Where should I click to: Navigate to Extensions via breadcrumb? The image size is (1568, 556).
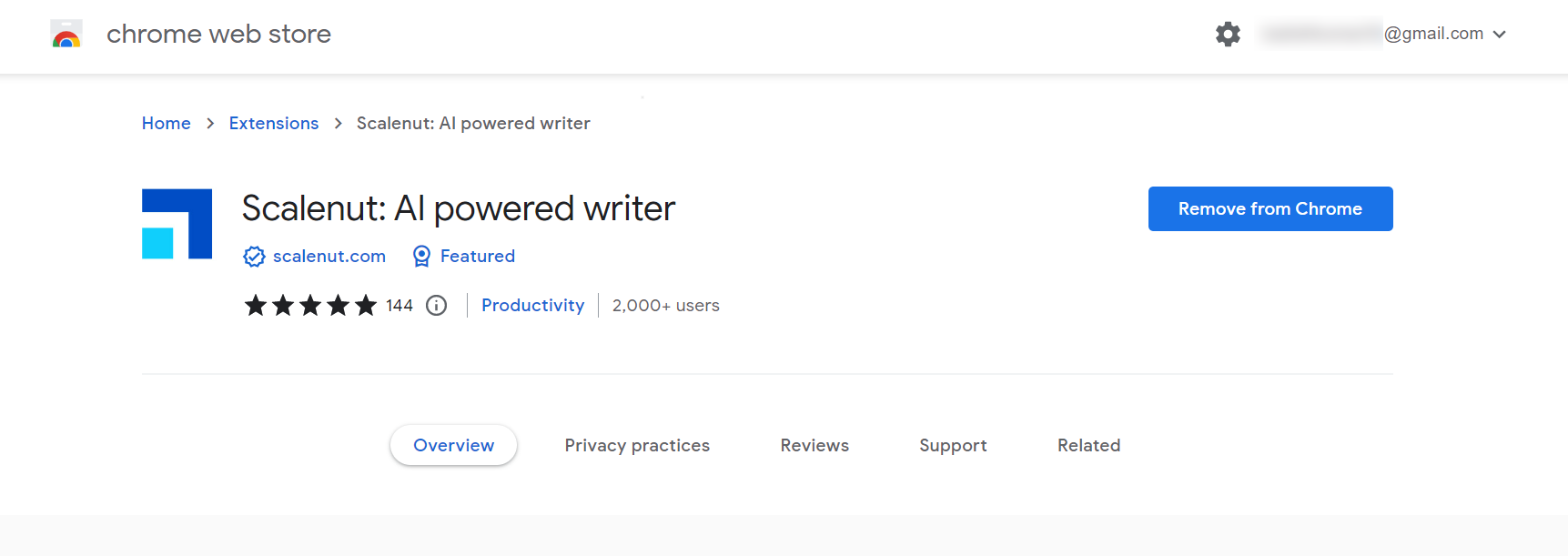[x=273, y=123]
